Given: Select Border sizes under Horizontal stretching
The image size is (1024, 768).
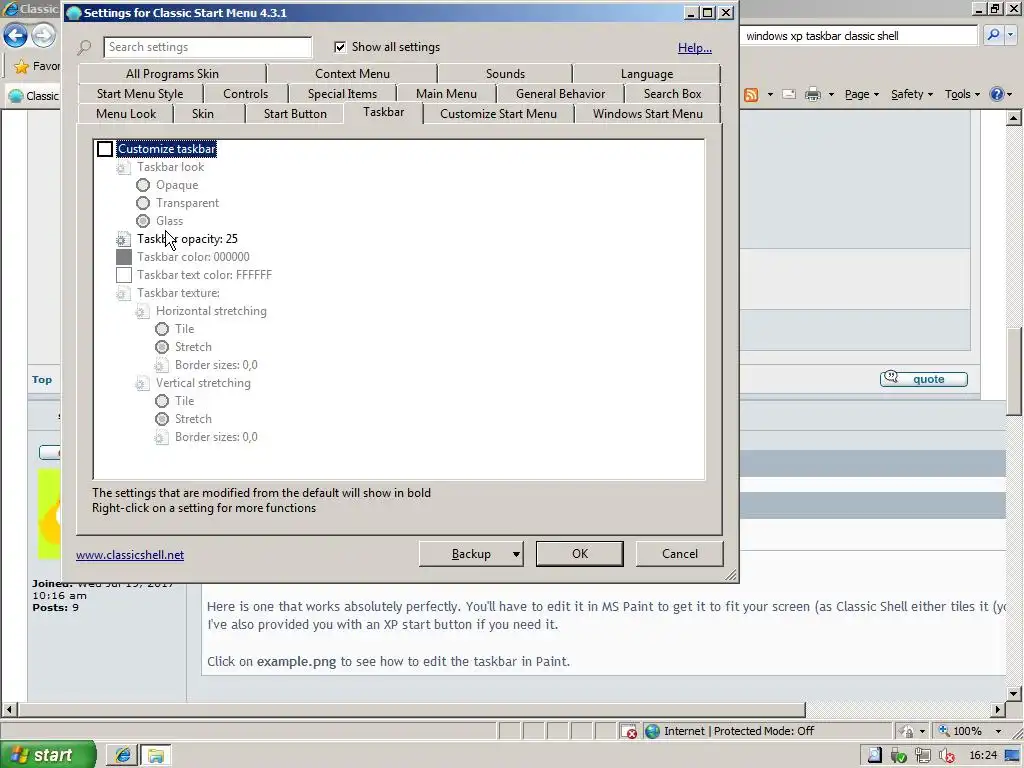Looking at the screenshot, I should pyautogui.click(x=216, y=365).
